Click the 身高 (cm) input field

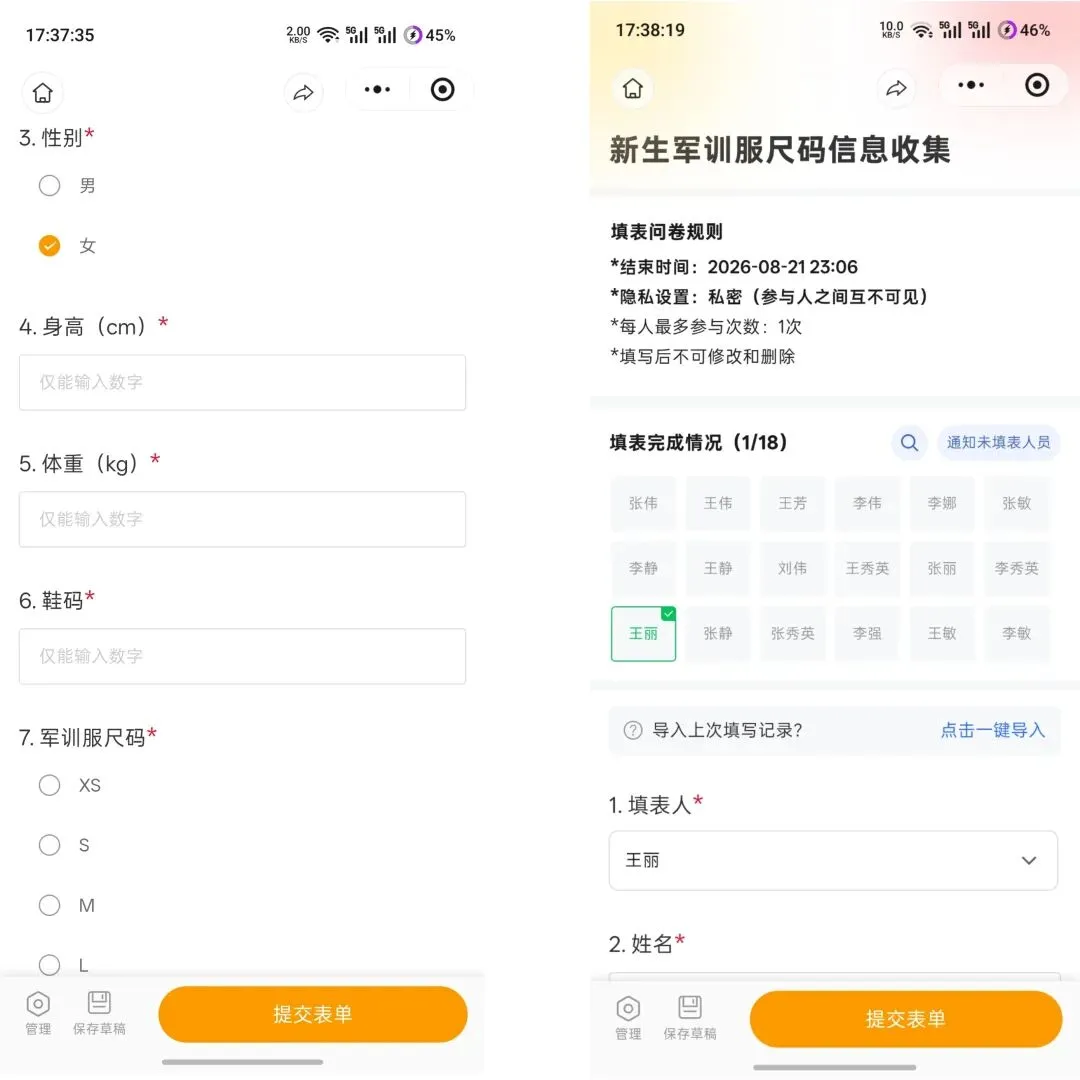[242, 382]
